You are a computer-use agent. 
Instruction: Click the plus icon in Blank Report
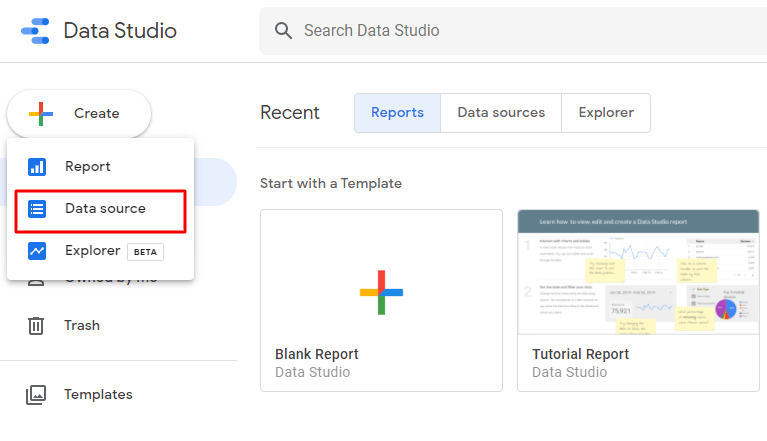pos(381,292)
